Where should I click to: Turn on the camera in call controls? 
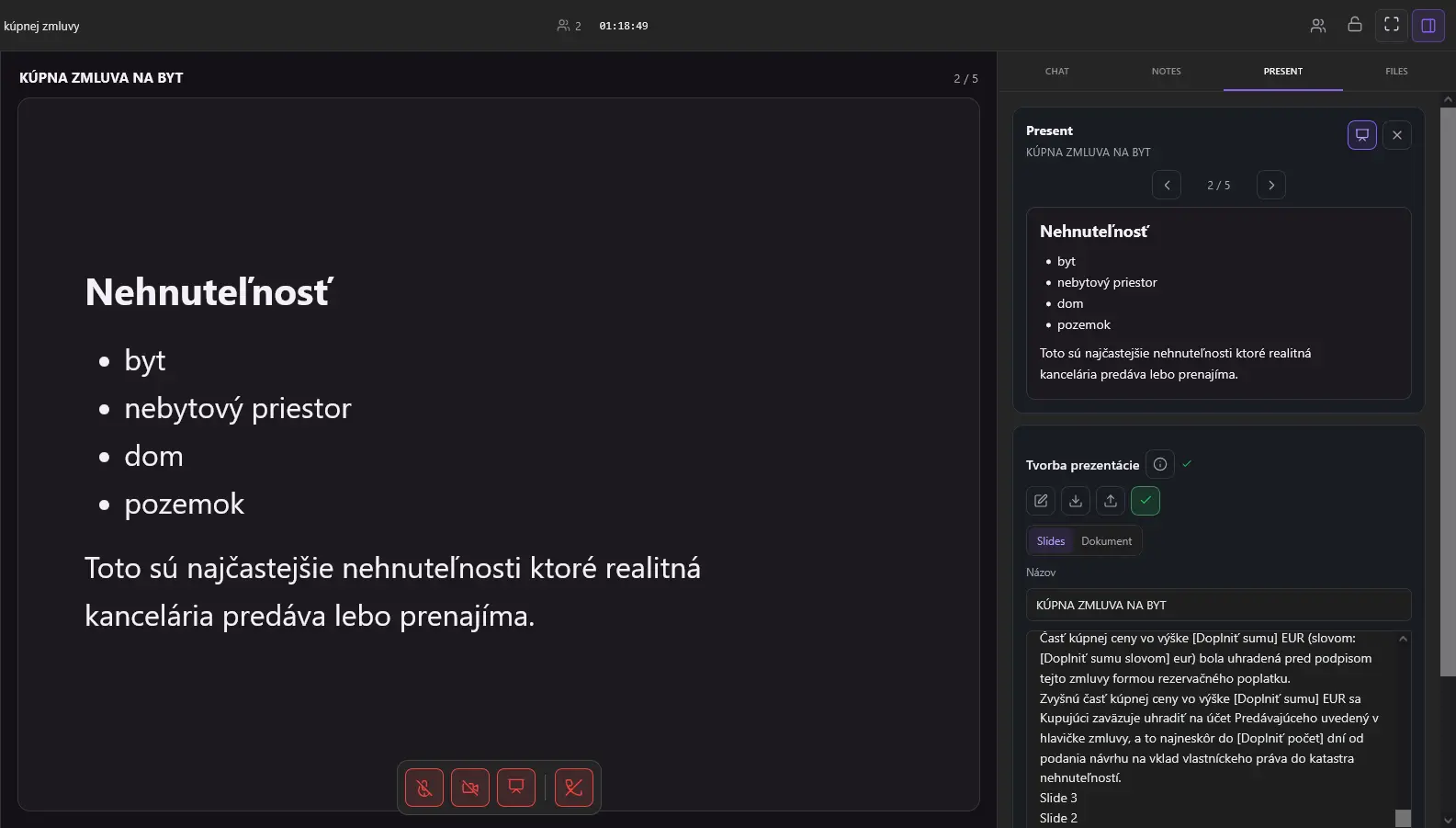[x=470, y=788]
